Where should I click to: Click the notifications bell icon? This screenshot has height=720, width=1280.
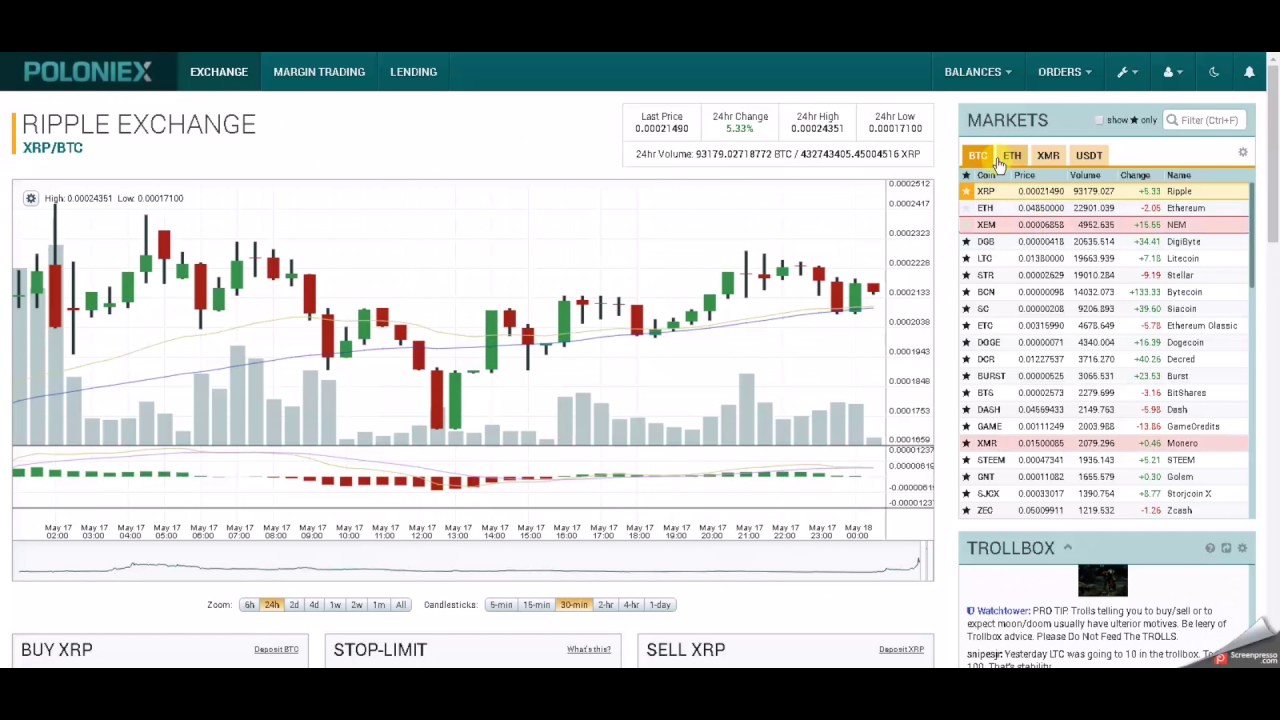1249,72
